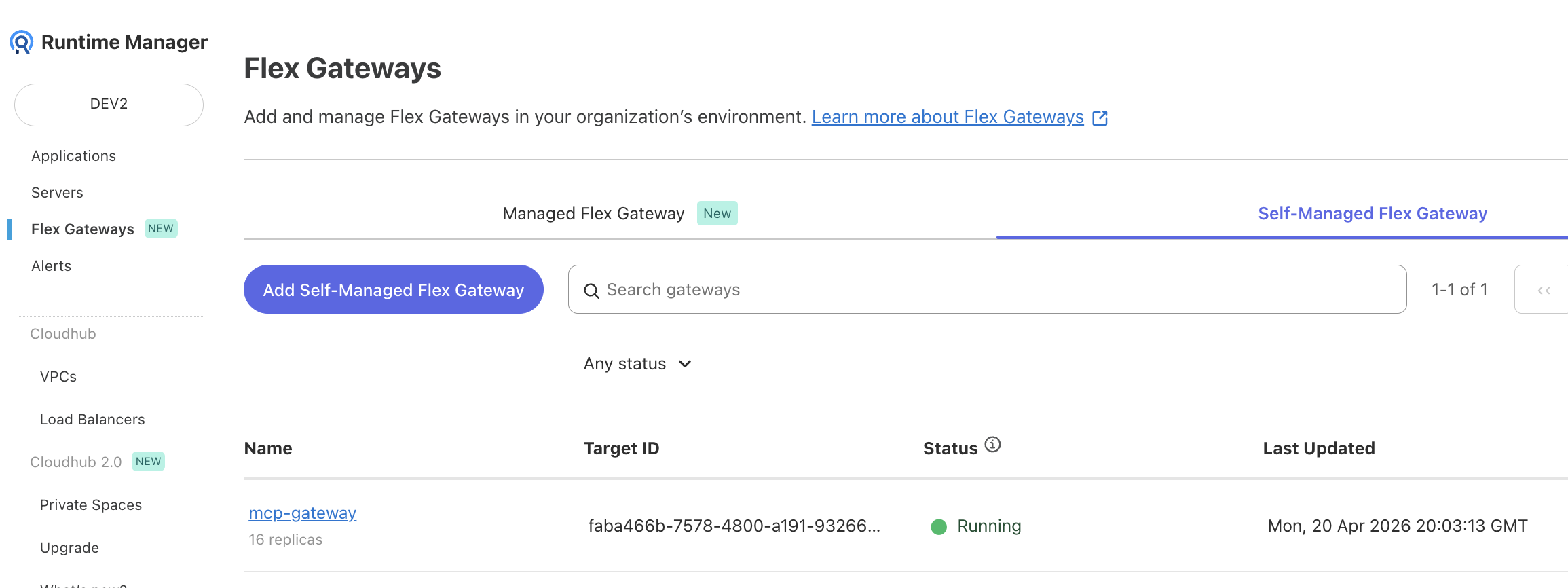Open Applications in the sidebar
The width and height of the screenshot is (1568, 588).
tap(73, 156)
